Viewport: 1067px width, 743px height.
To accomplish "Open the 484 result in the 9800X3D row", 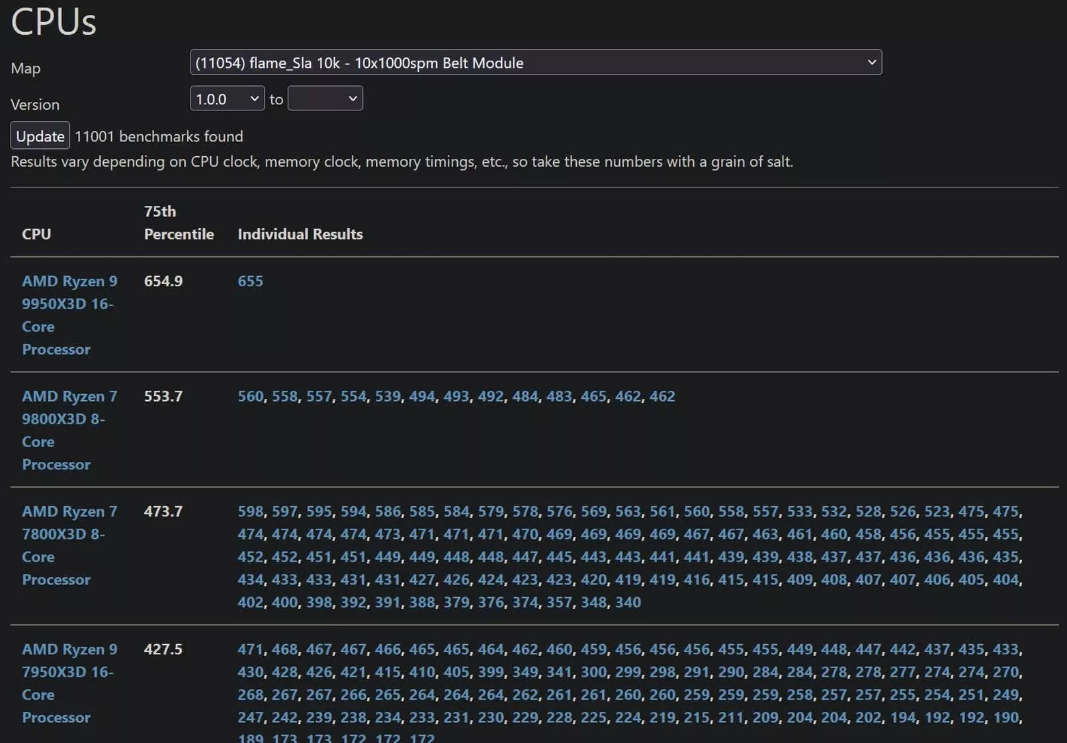I will point(525,396).
